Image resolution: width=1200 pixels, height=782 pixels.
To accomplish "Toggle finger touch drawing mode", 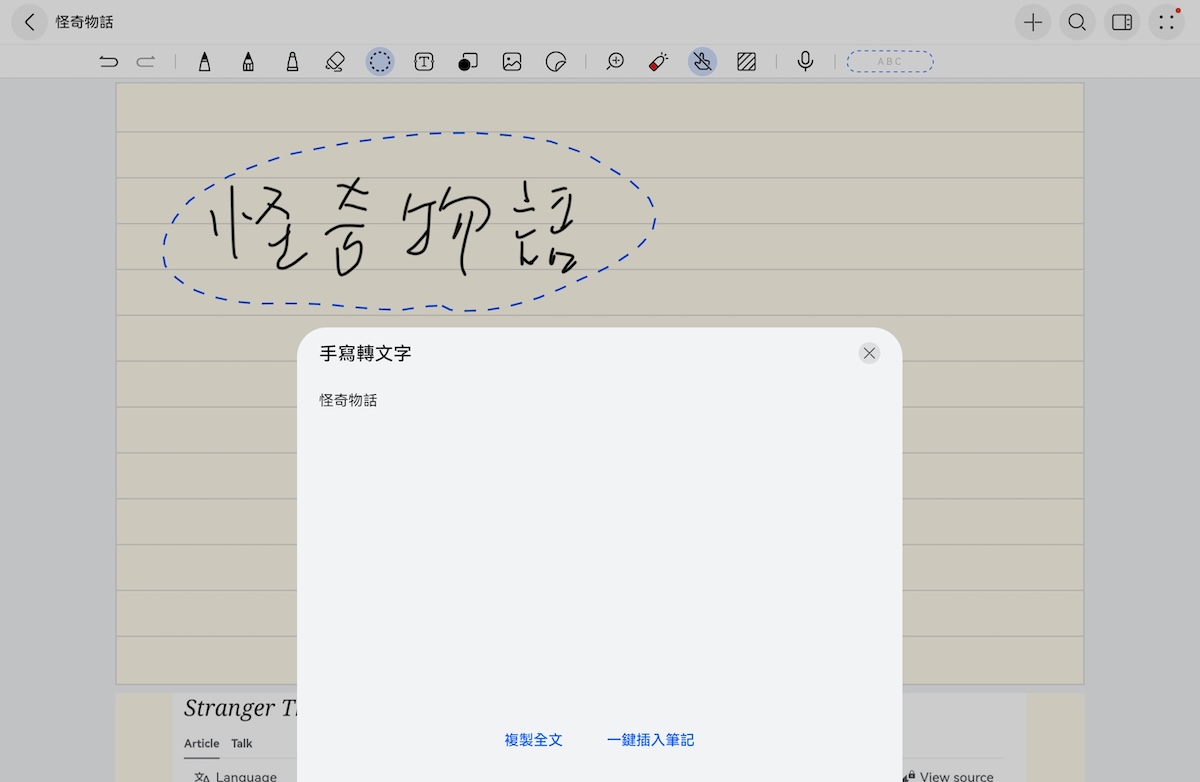I will click(702, 62).
